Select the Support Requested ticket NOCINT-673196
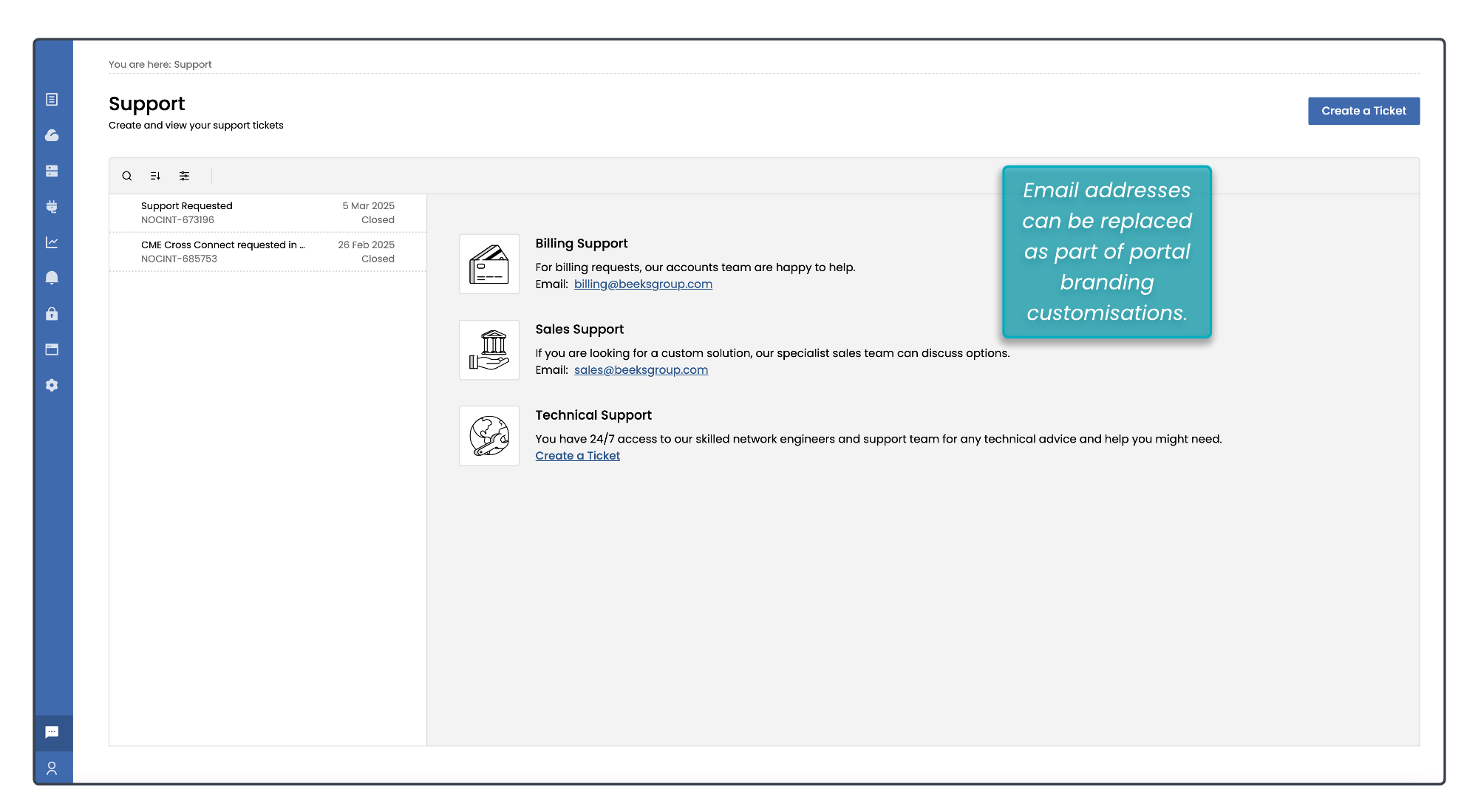This screenshot has width=1478, height=812. coord(268,213)
